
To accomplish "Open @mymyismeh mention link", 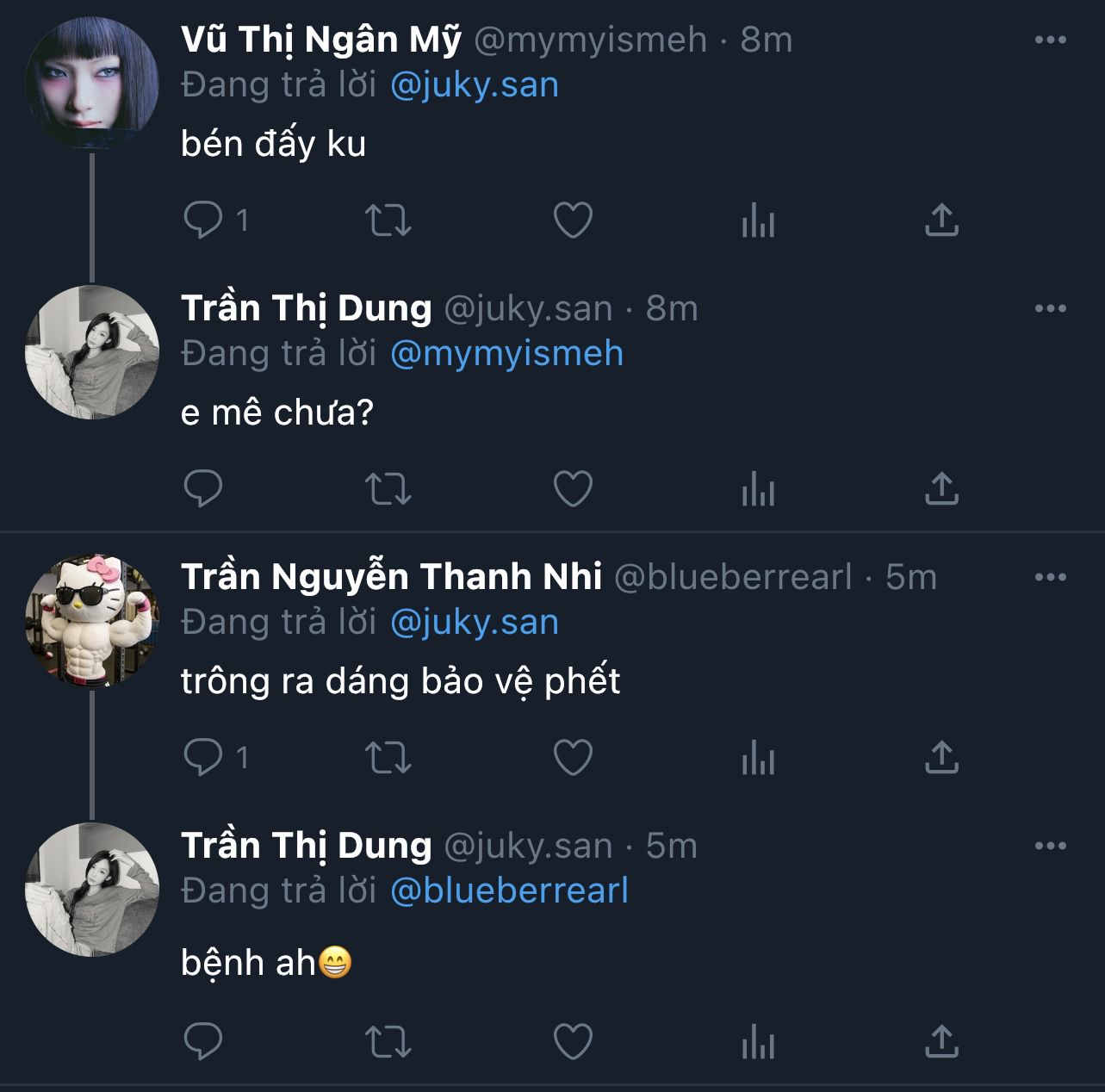I will pos(506,354).
